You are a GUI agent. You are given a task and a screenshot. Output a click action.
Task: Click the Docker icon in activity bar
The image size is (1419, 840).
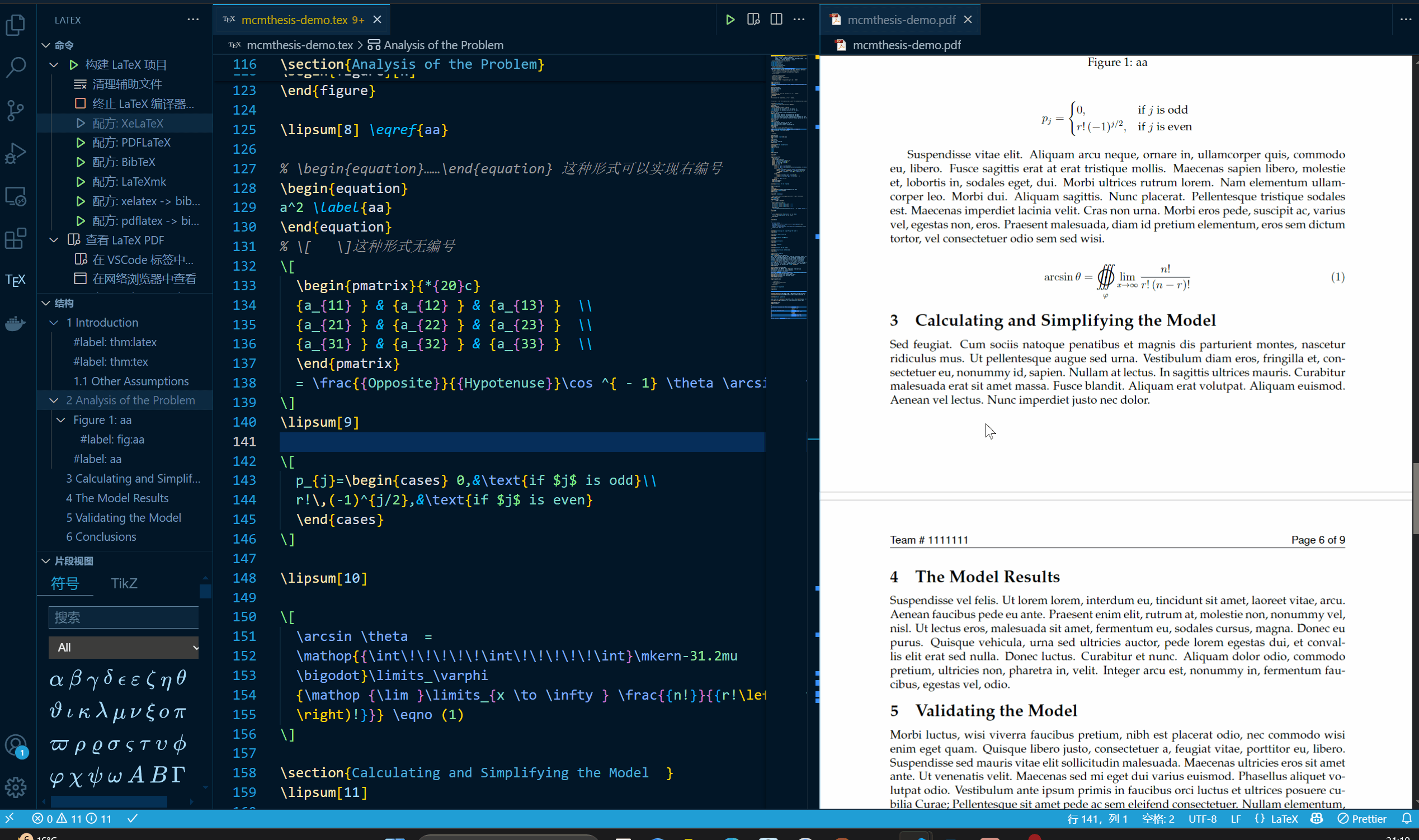click(16, 323)
